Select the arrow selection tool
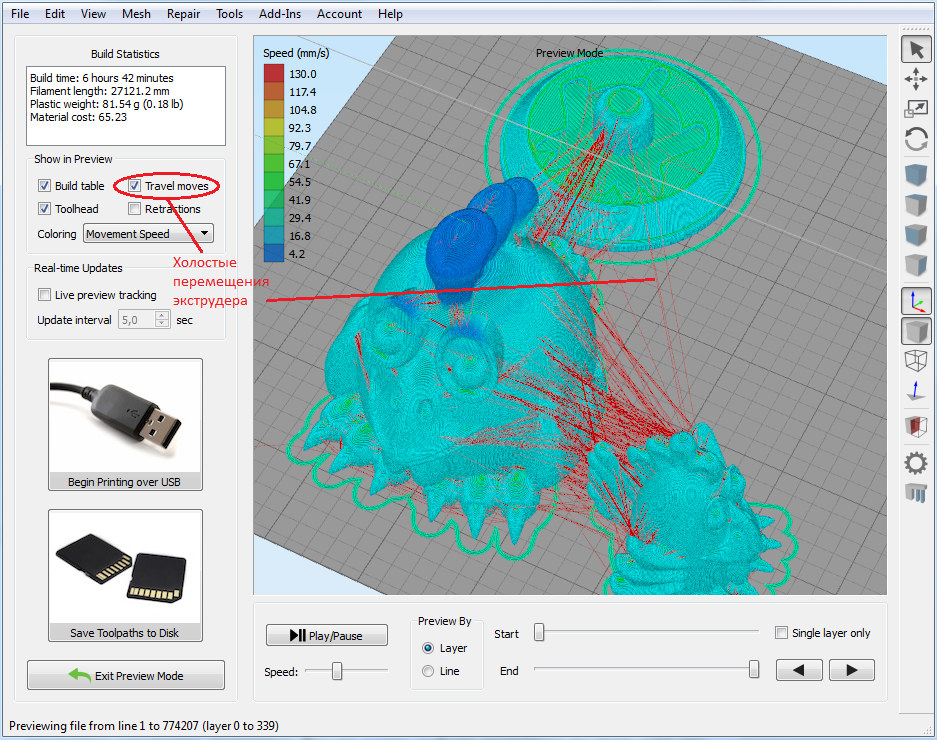The width and height of the screenshot is (937, 740). [x=916, y=48]
